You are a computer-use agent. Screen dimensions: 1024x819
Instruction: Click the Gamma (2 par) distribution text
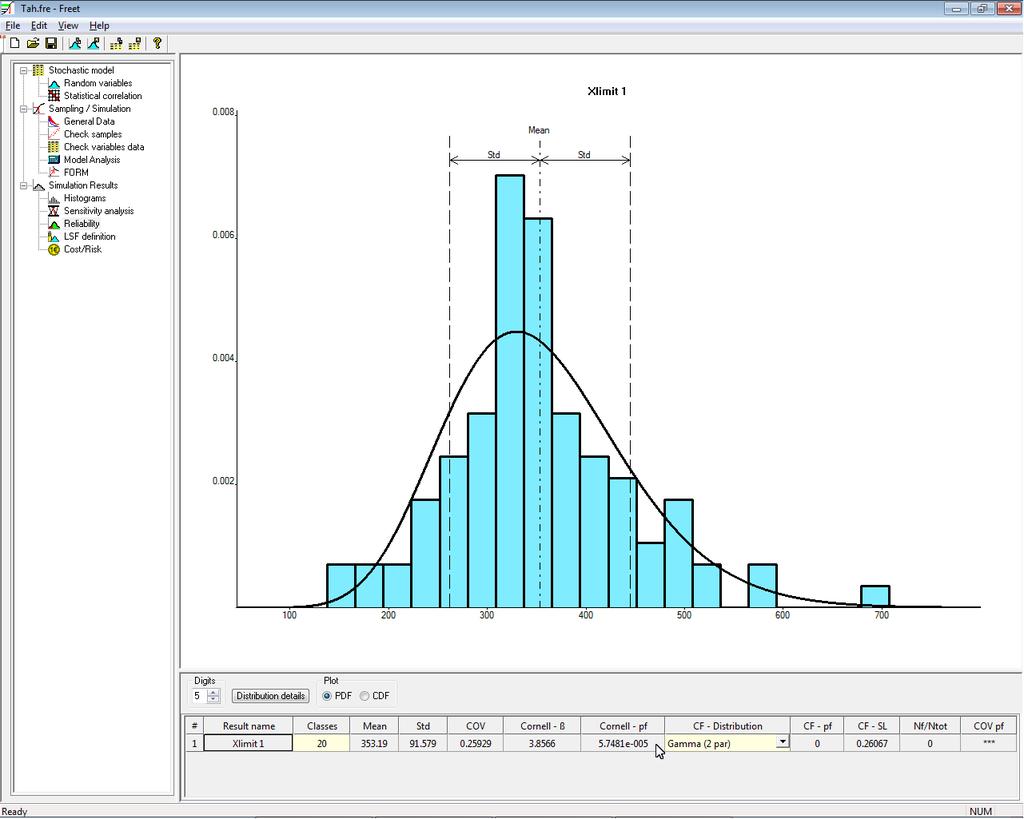pyautogui.click(x=699, y=743)
